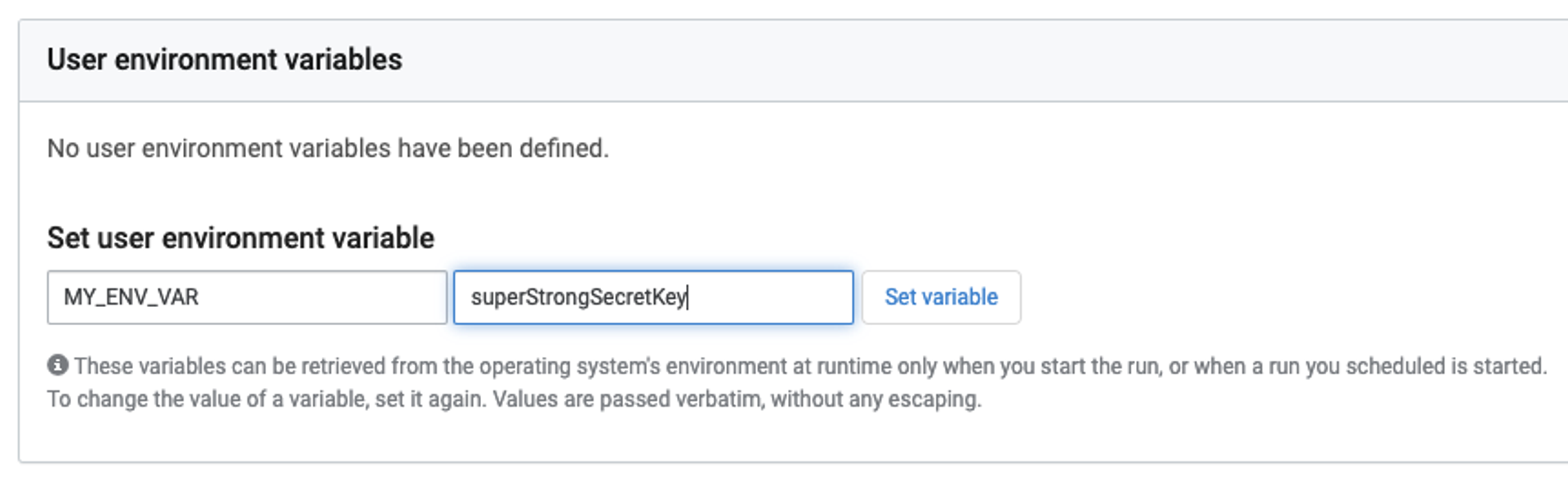
Task: Submit the variable with Set variable
Action: 940,297
